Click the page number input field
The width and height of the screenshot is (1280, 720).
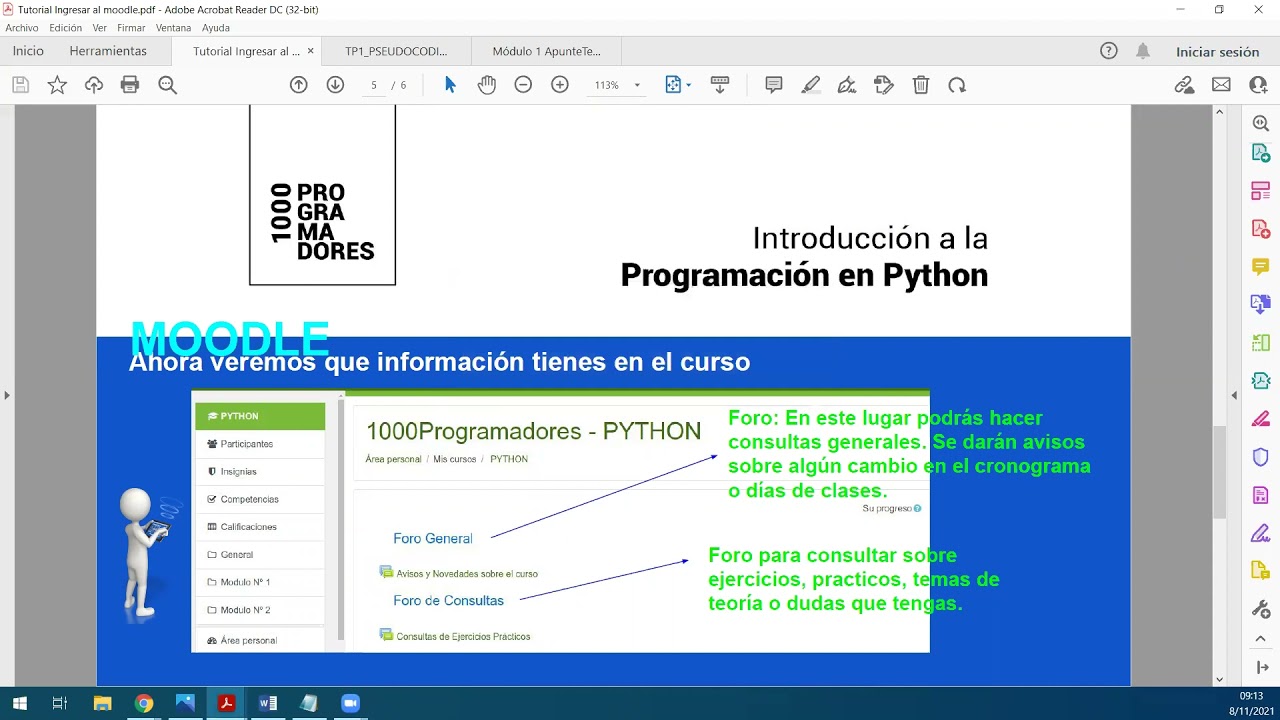click(373, 85)
